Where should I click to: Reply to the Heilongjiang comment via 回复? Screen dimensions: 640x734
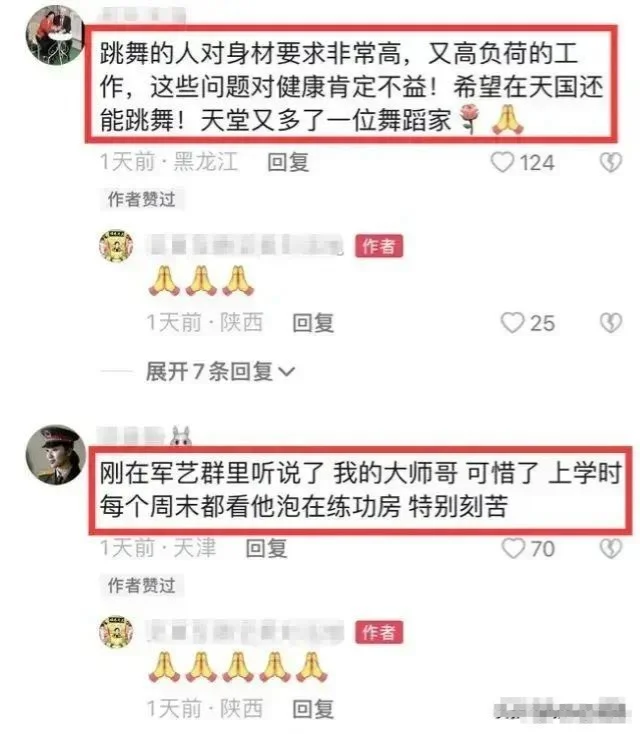point(288,162)
